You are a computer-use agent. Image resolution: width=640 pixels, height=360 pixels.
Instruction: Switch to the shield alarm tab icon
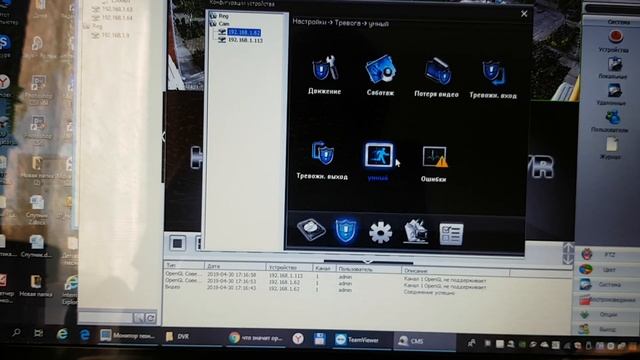coord(346,231)
